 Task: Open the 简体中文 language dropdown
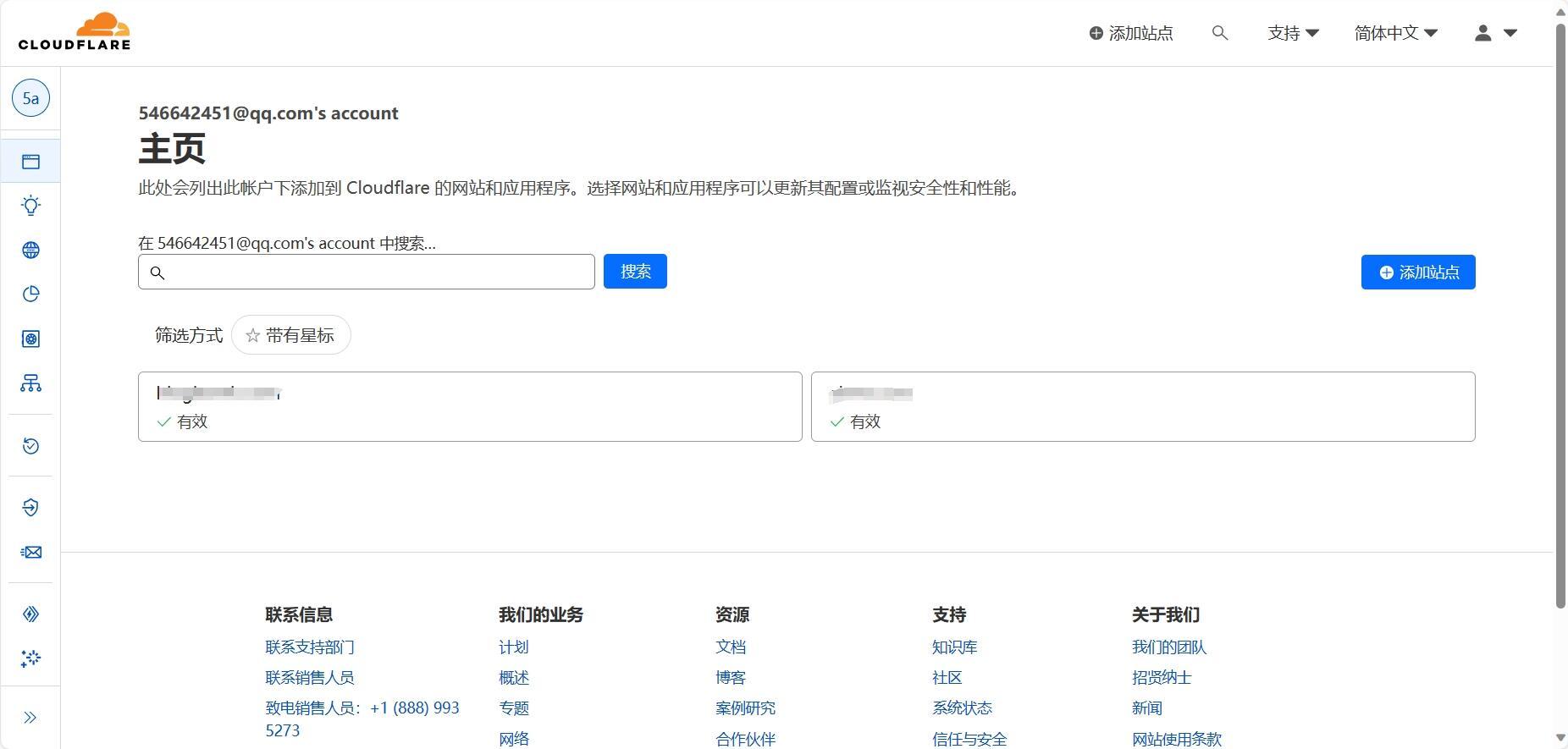tap(1396, 33)
